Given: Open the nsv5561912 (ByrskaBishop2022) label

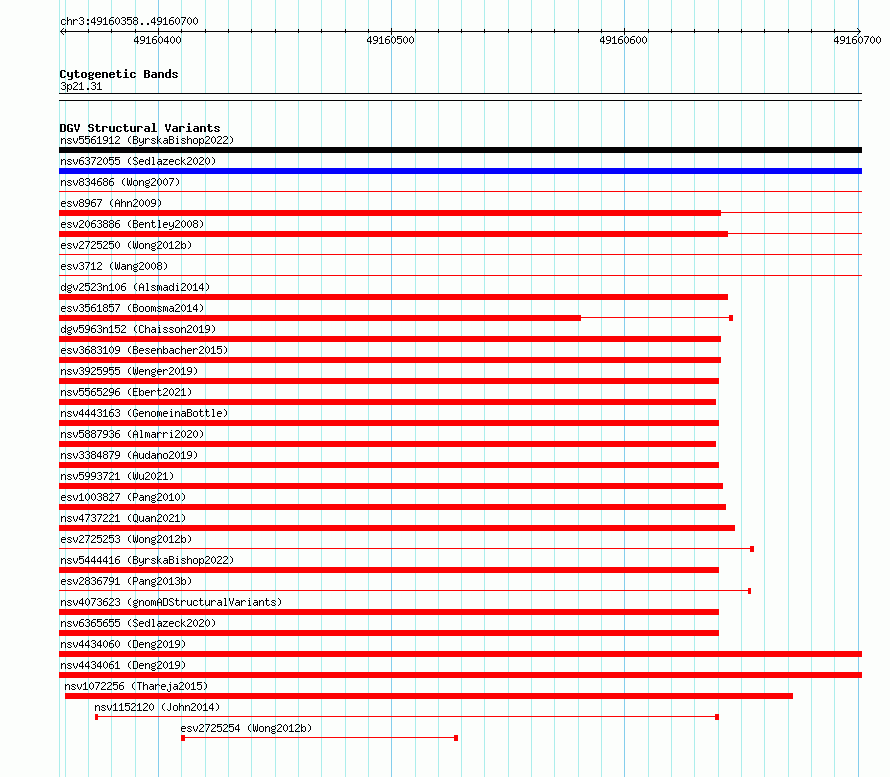Looking at the screenshot, I should pos(147,140).
